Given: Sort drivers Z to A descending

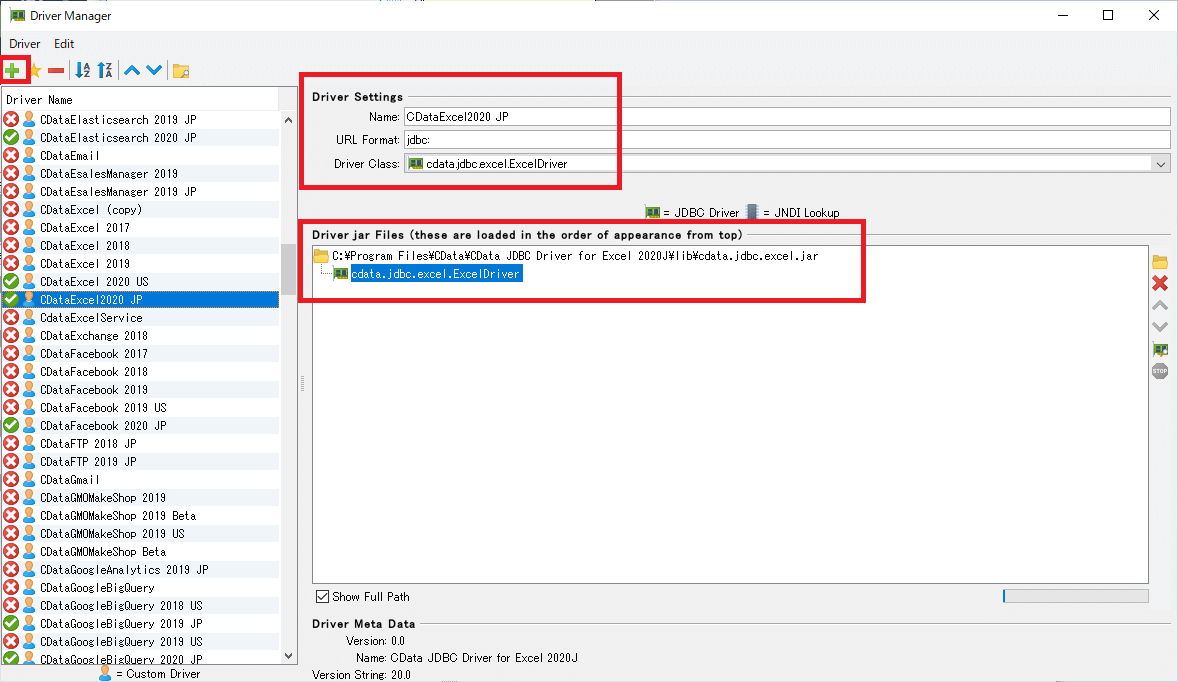Looking at the screenshot, I should coord(105,71).
